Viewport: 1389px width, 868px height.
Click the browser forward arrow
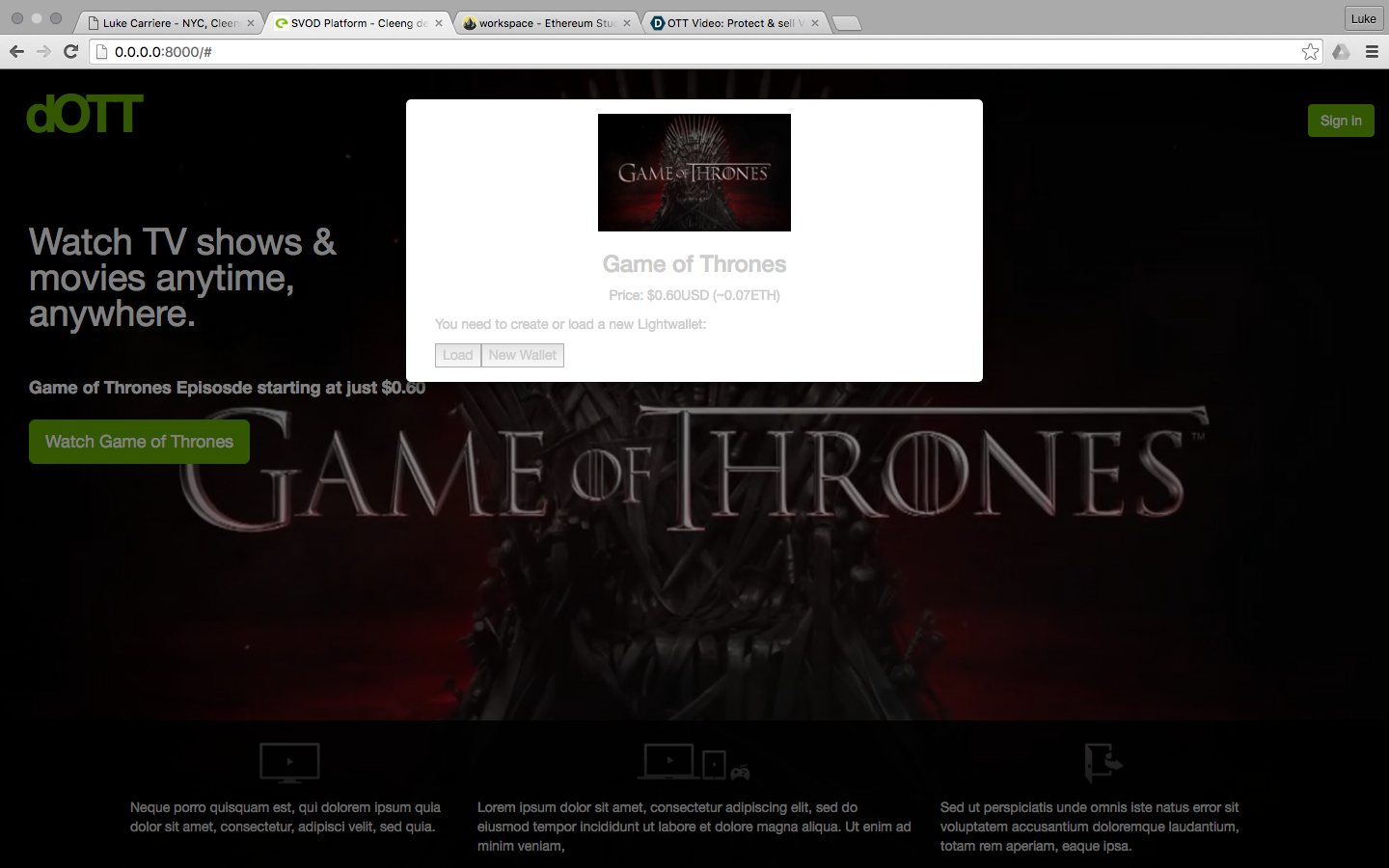[x=43, y=51]
